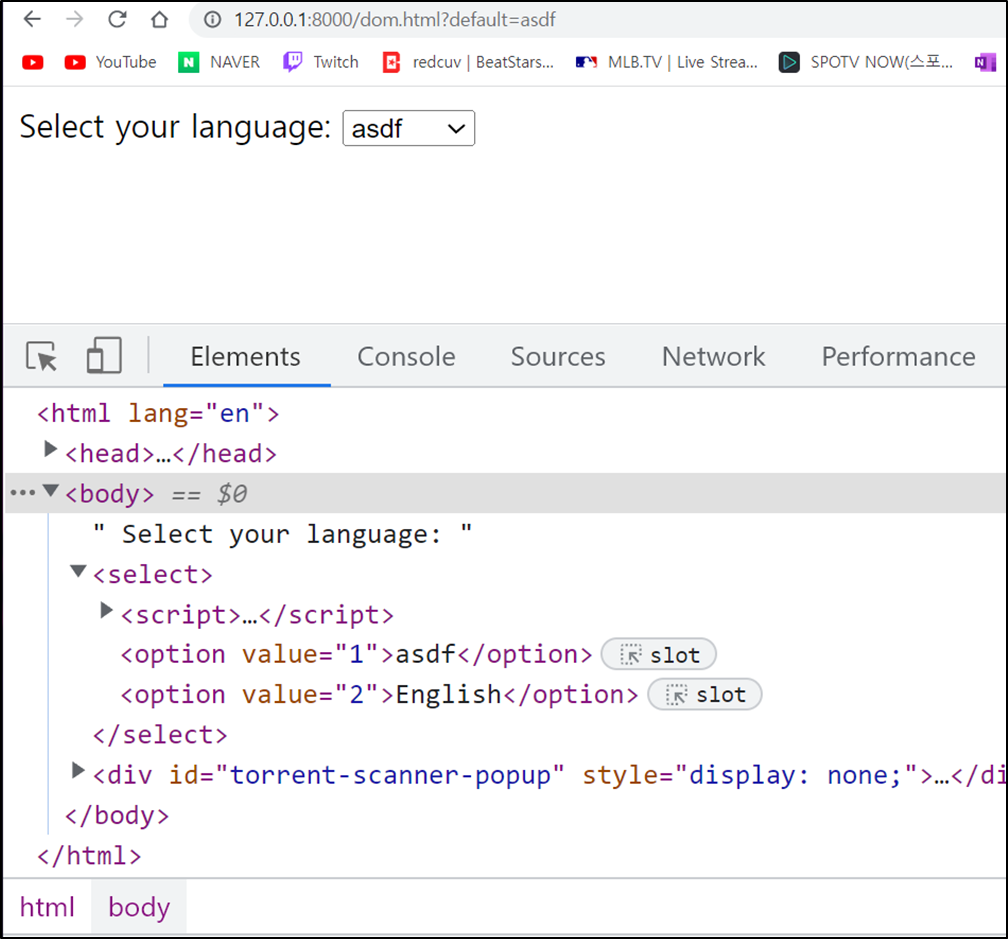
Task: Activate the inspect element picker icon
Action: [x=42, y=355]
